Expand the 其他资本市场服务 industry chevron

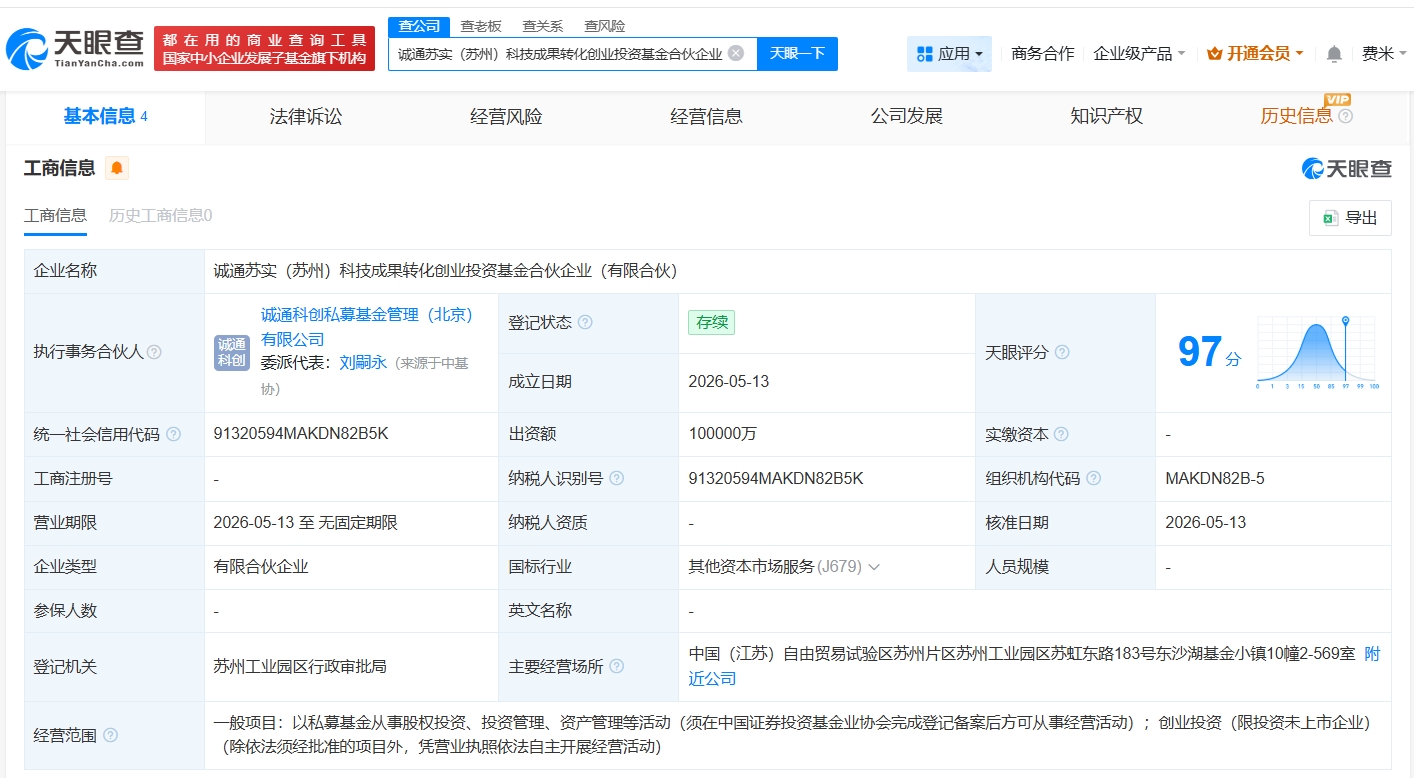coord(874,567)
